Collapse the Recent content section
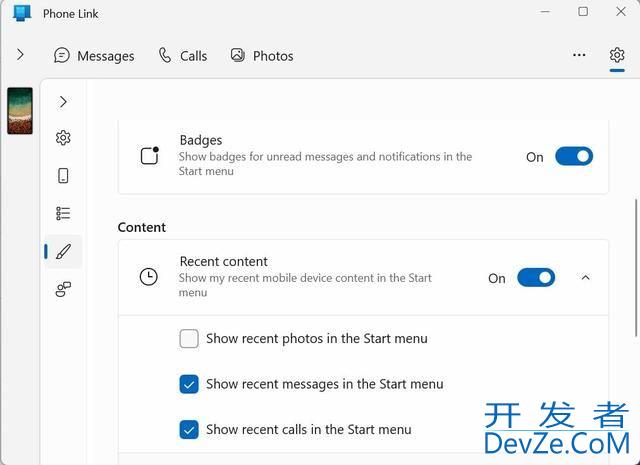The image size is (640, 465). point(585,278)
